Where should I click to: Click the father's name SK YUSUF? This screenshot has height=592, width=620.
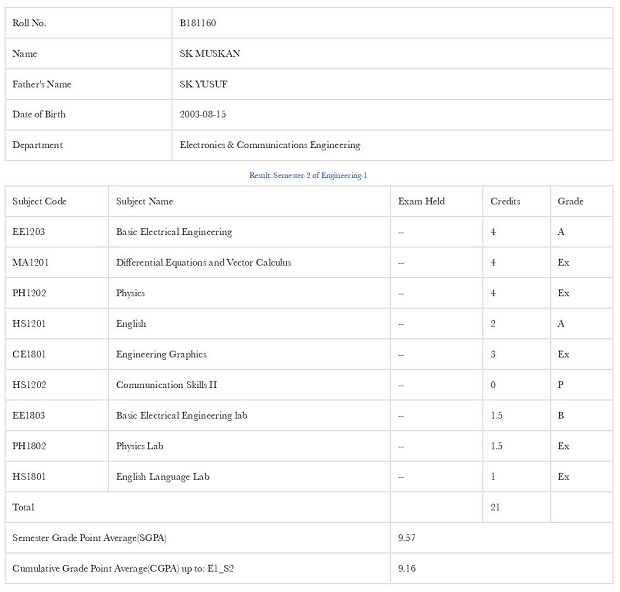point(203,84)
